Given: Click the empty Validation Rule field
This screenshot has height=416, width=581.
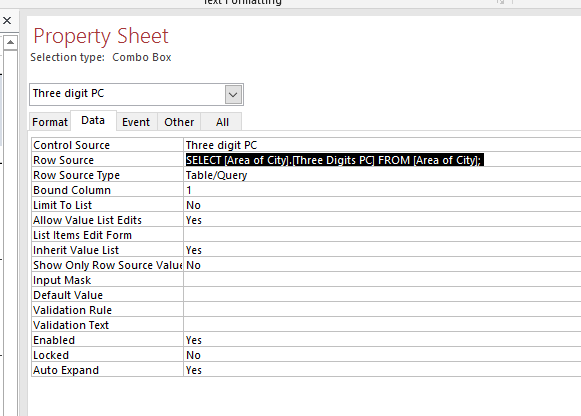Looking at the screenshot, I should [382, 310].
